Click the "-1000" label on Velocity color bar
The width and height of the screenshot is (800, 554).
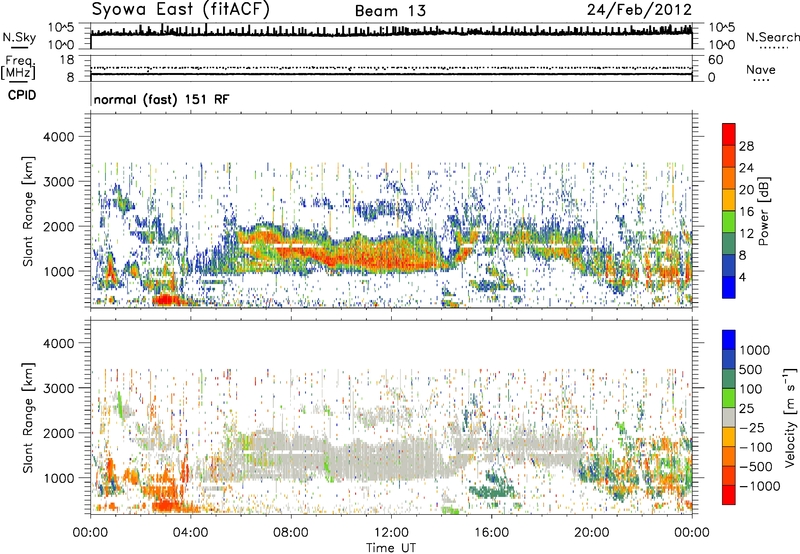coord(759,486)
